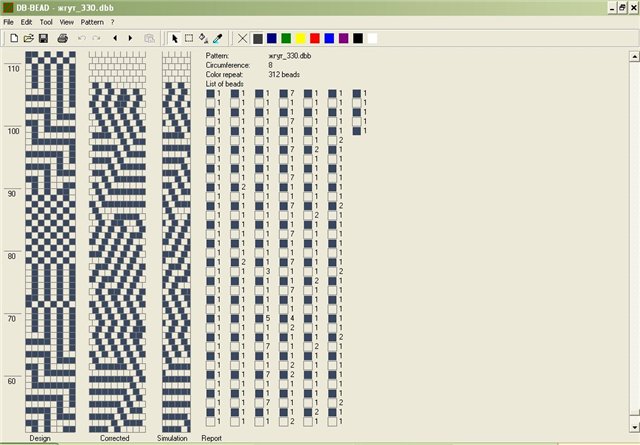Click the 'Circumference:' label

pyautogui.click(x=228, y=65)
